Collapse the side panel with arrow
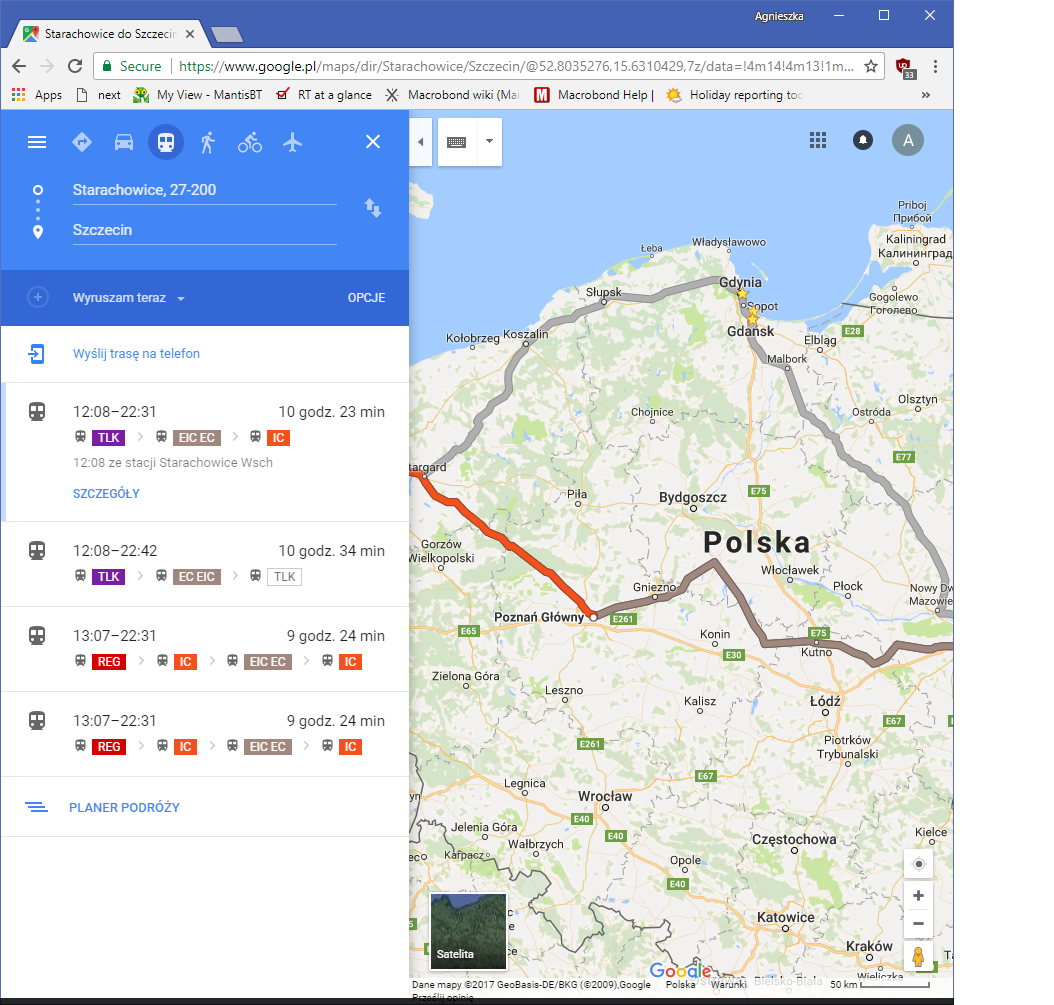Viewport: 1054px width, 1005px height. point(420,142)
